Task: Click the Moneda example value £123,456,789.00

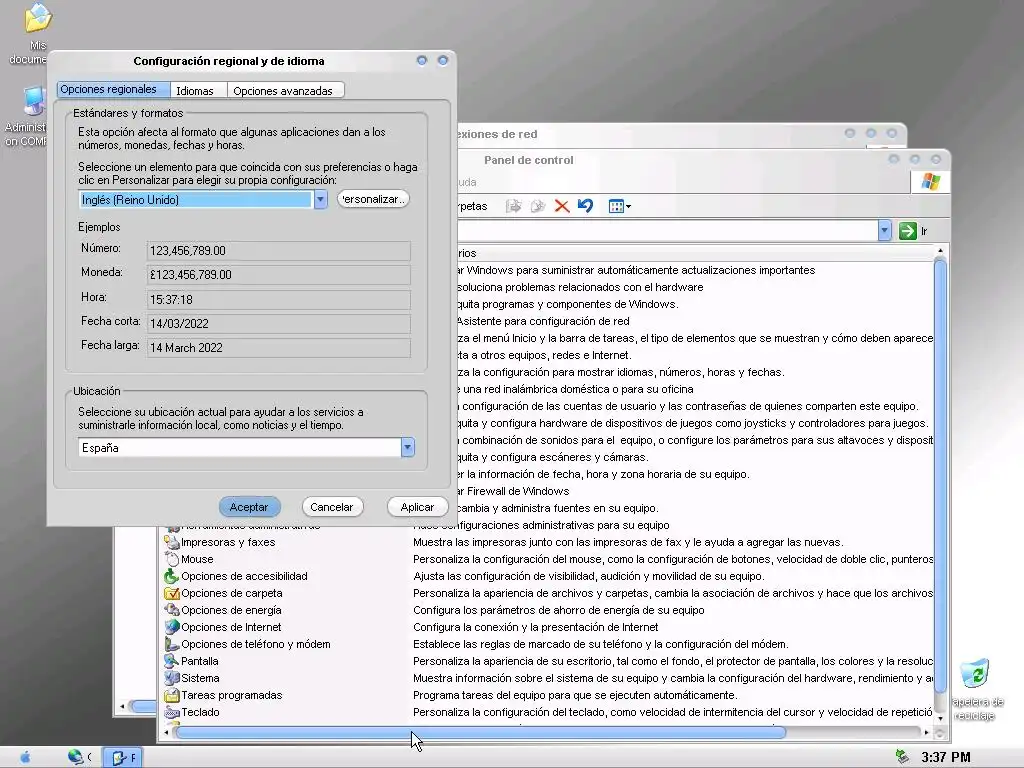Action: pos(191,275)
